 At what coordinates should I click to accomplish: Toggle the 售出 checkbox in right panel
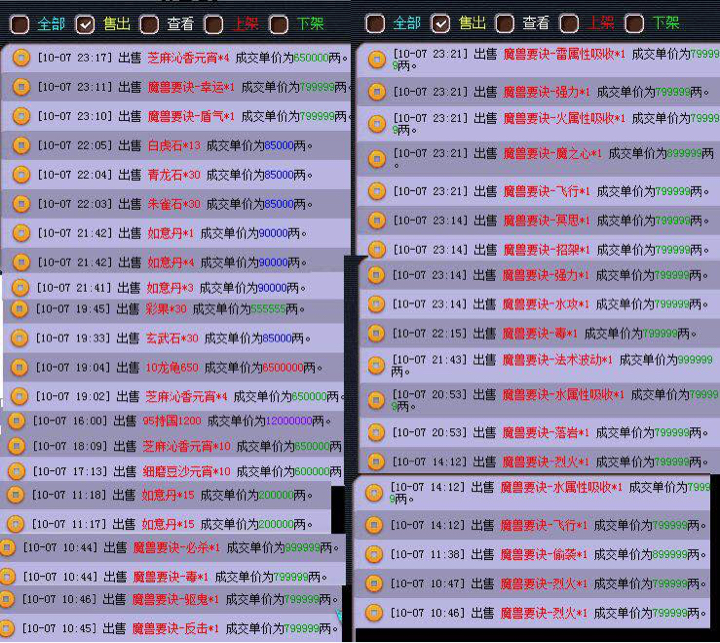click(440, 23)
